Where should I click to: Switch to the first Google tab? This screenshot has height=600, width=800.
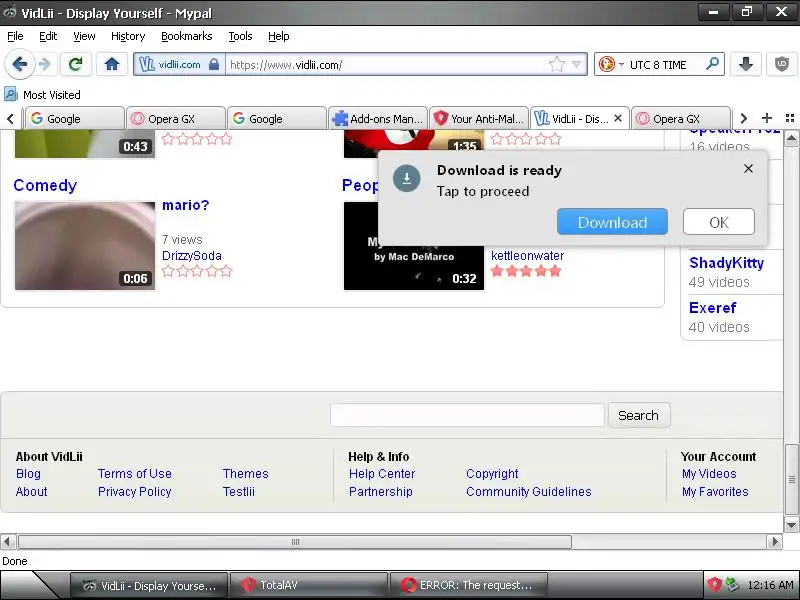pyautogui.click(x=74, y=118)
